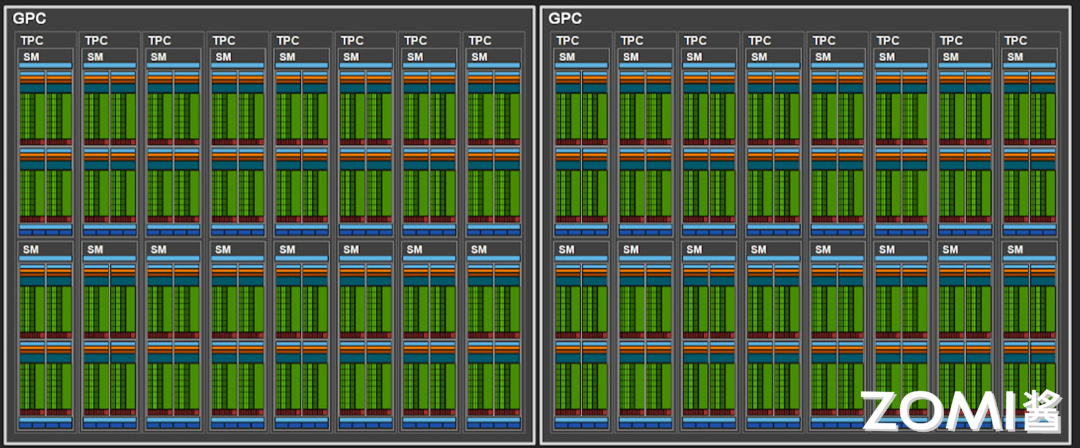The width and height of the screenshot is (1080, 448).
Task: Pick the fifth TPC label in right GPC
Action: coord(824,41)
